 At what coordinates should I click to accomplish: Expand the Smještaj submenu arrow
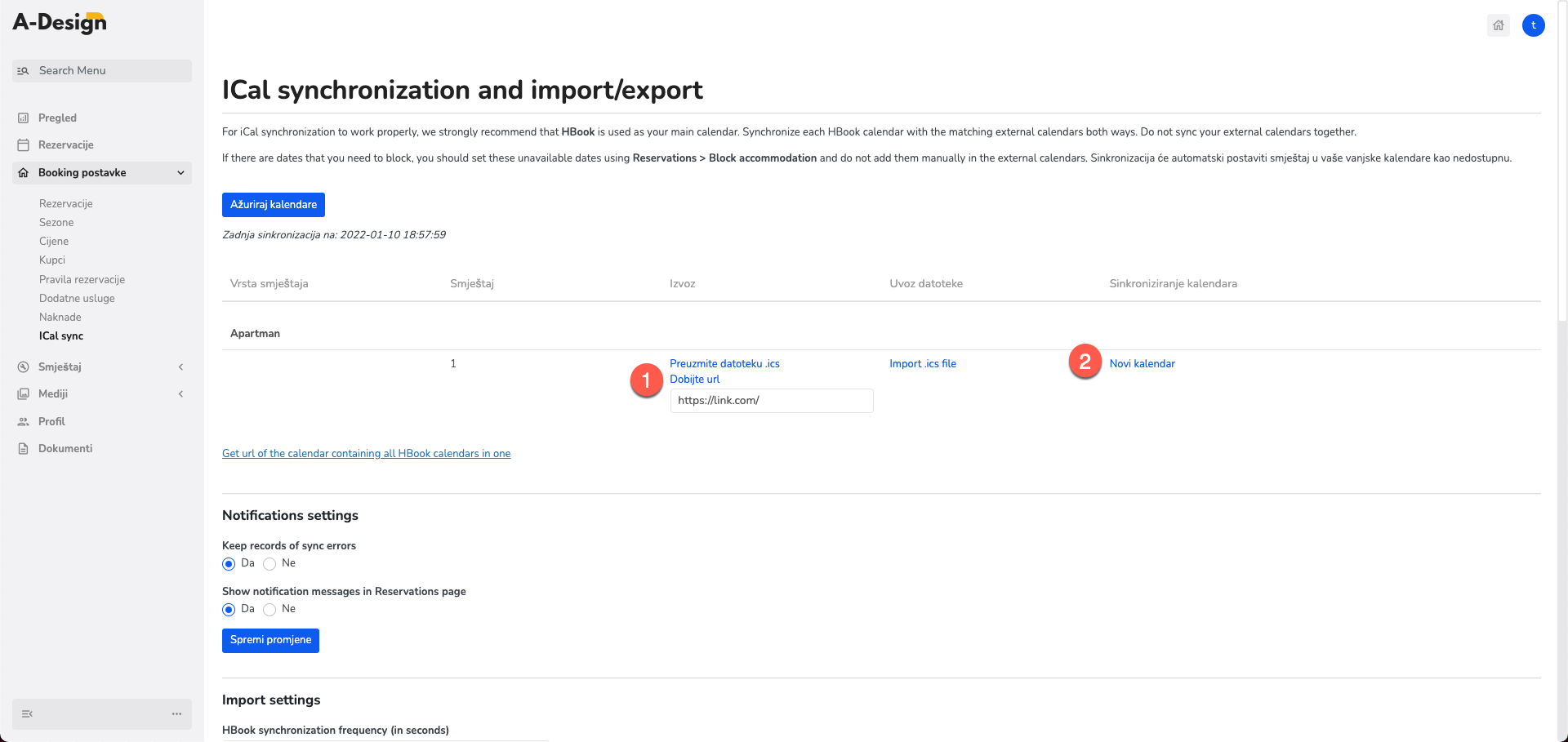pyautogui.click(x=180, y=367)
